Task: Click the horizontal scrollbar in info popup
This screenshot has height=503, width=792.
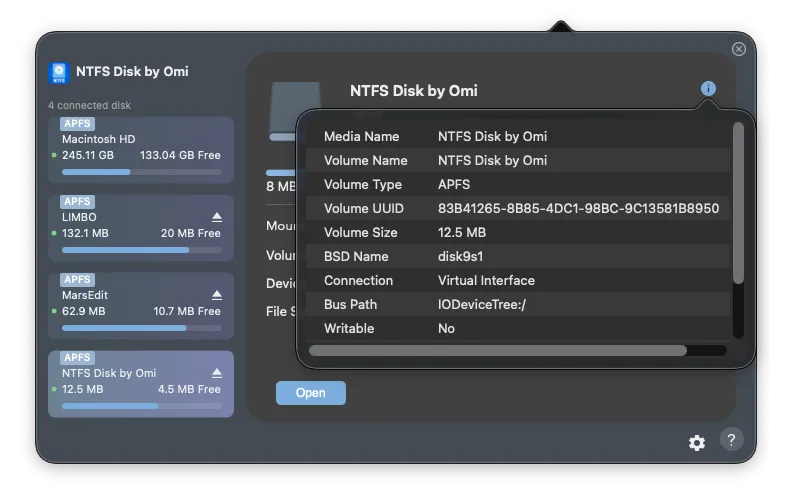Action: click(x=498, y=351)
